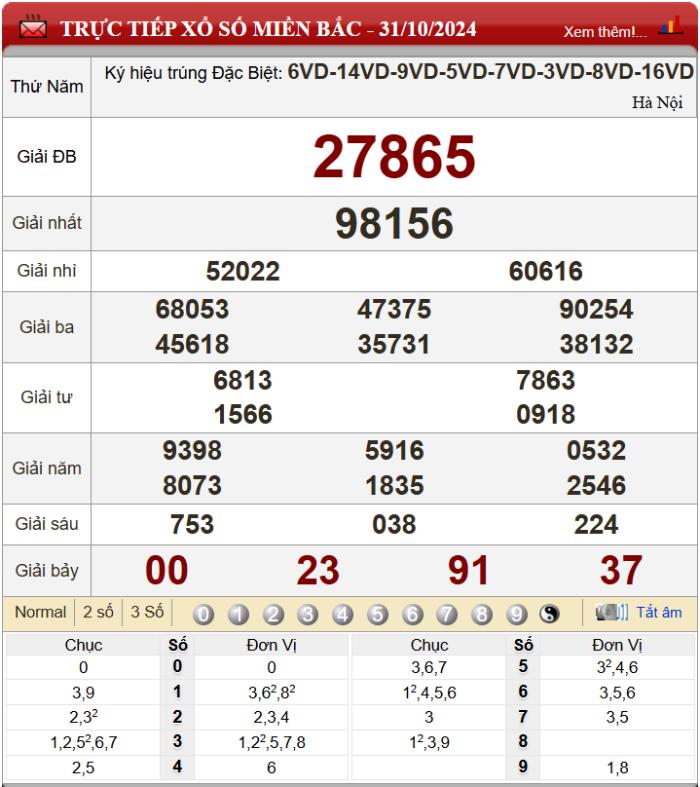Screen dimensions: 700x787
Task: Select the digit 7 filter ball
Action: point(447,614)
